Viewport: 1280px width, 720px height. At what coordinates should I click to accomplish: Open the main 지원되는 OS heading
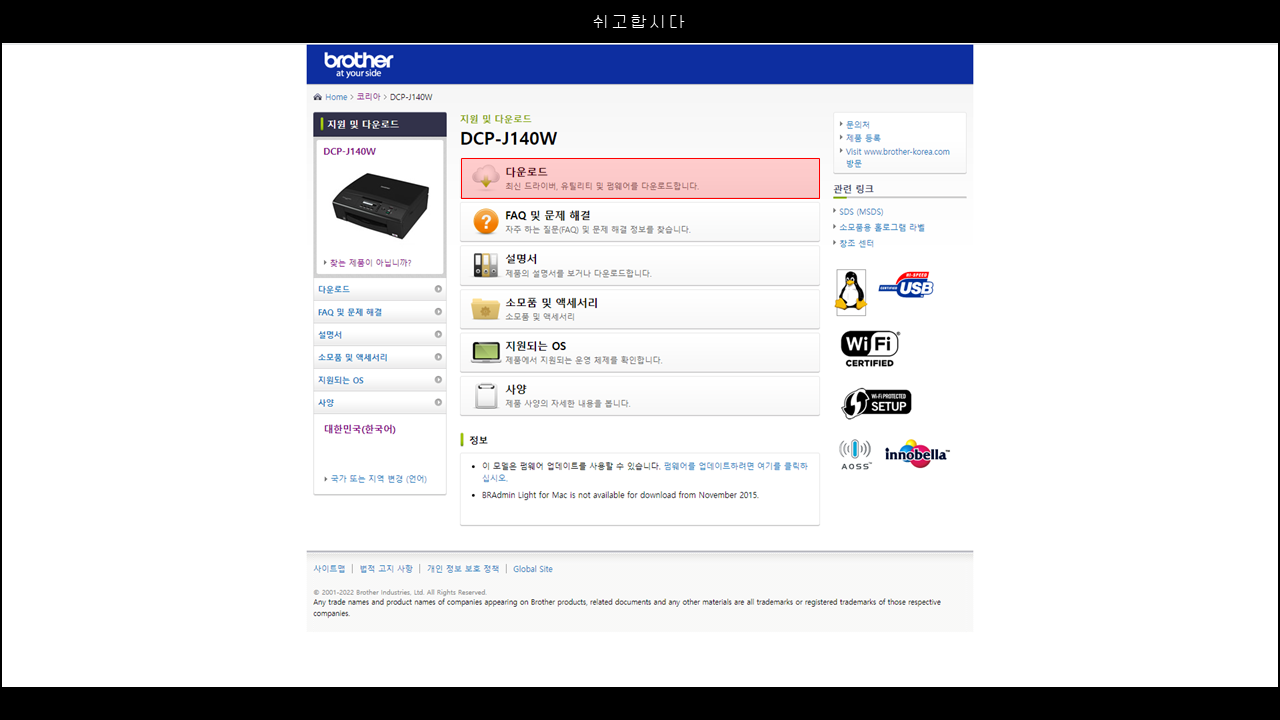(535, 346)
